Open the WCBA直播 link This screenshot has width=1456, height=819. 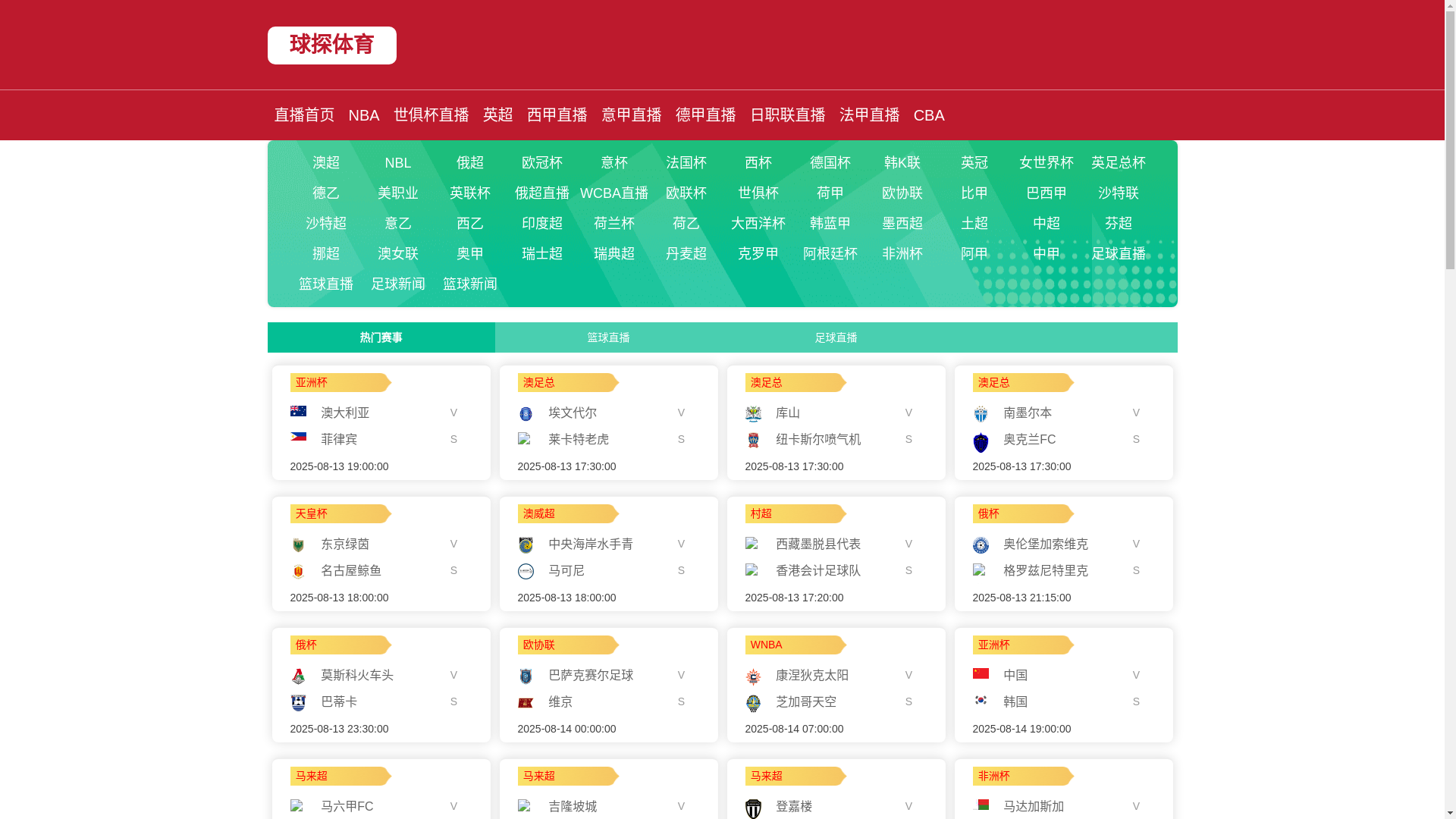point(614,193)
